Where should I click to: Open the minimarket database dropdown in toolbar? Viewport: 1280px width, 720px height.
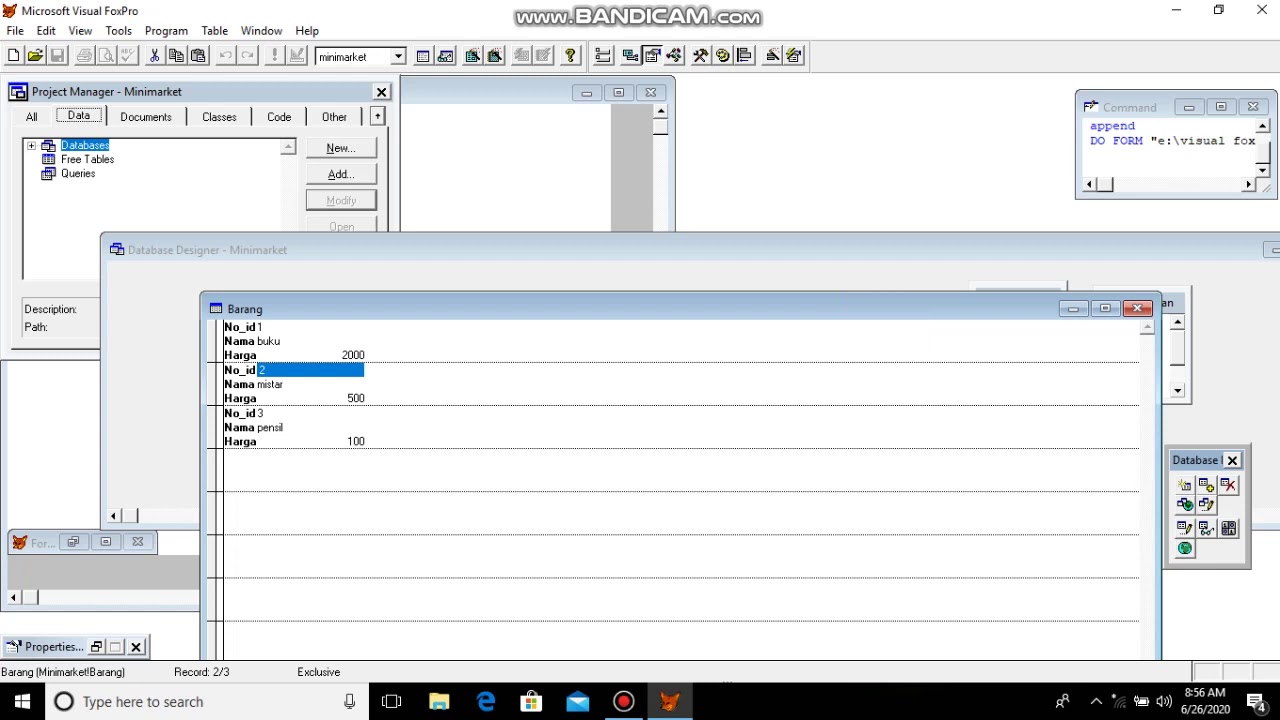[398, 57]
